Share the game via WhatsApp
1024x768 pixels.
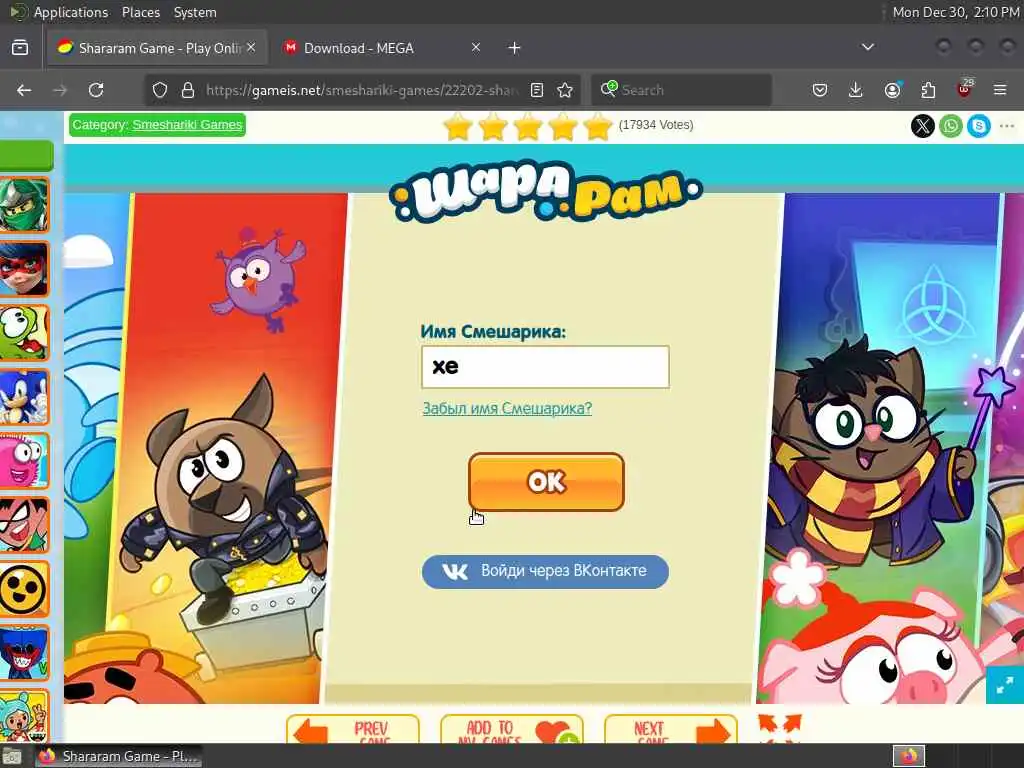pos(951,125)
